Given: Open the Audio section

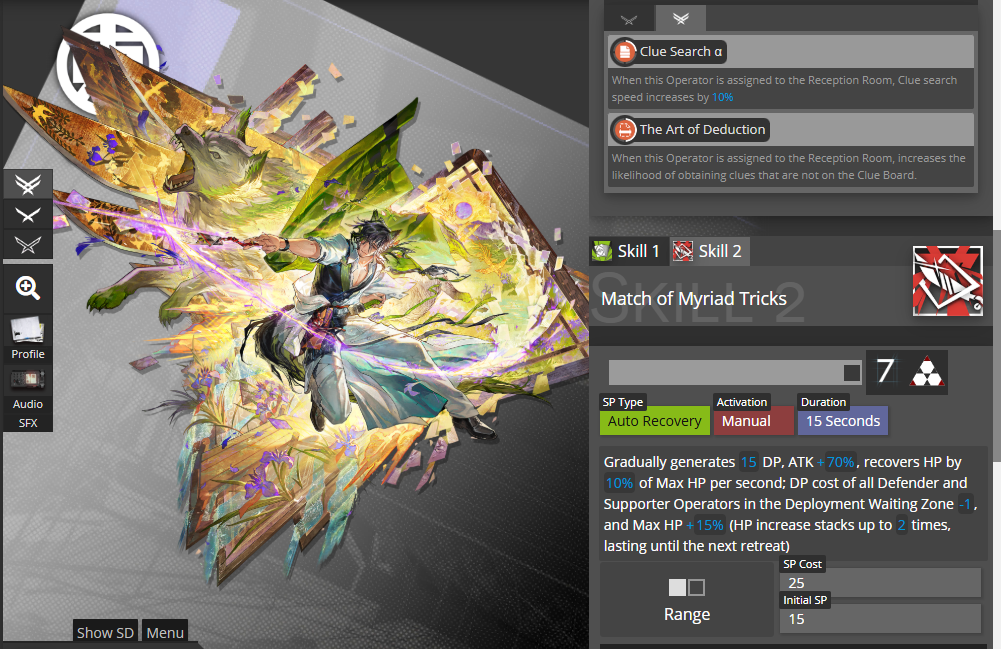Looking at the screenshot, I should pyautogui.click(x=27, y=389).
